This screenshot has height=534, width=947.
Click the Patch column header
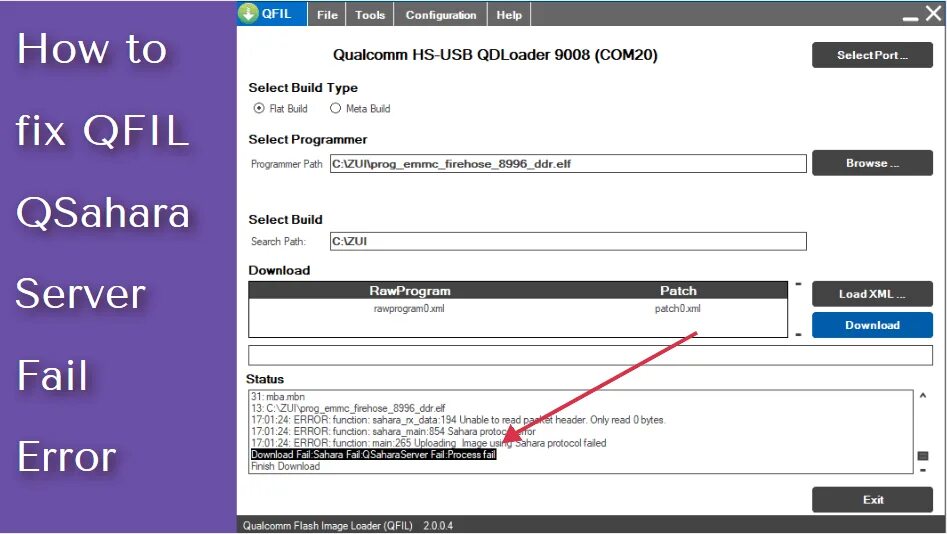[678, 291]
